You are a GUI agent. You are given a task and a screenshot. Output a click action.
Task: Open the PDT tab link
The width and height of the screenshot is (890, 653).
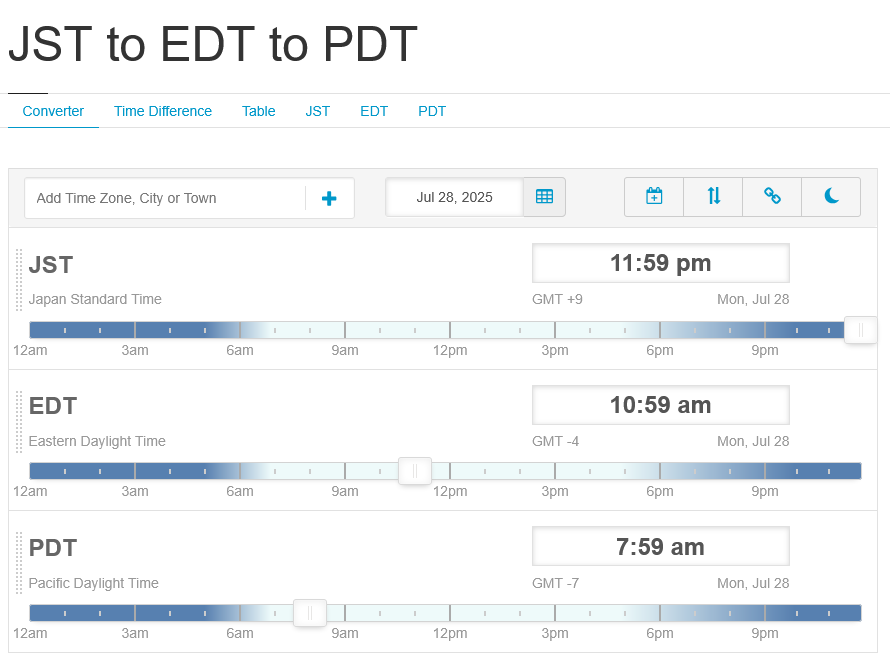click(x=432, y=111)
